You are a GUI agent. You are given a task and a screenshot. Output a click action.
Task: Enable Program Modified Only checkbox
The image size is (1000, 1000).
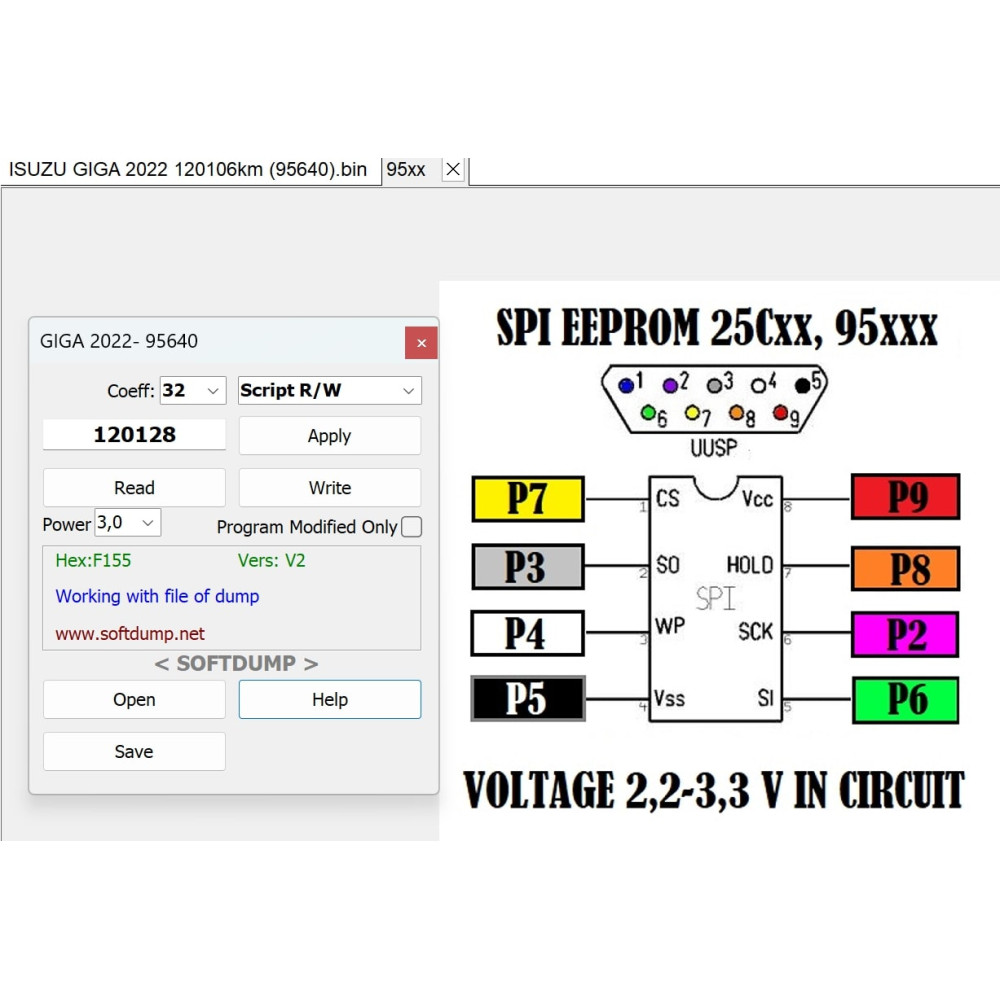point(411,527)
